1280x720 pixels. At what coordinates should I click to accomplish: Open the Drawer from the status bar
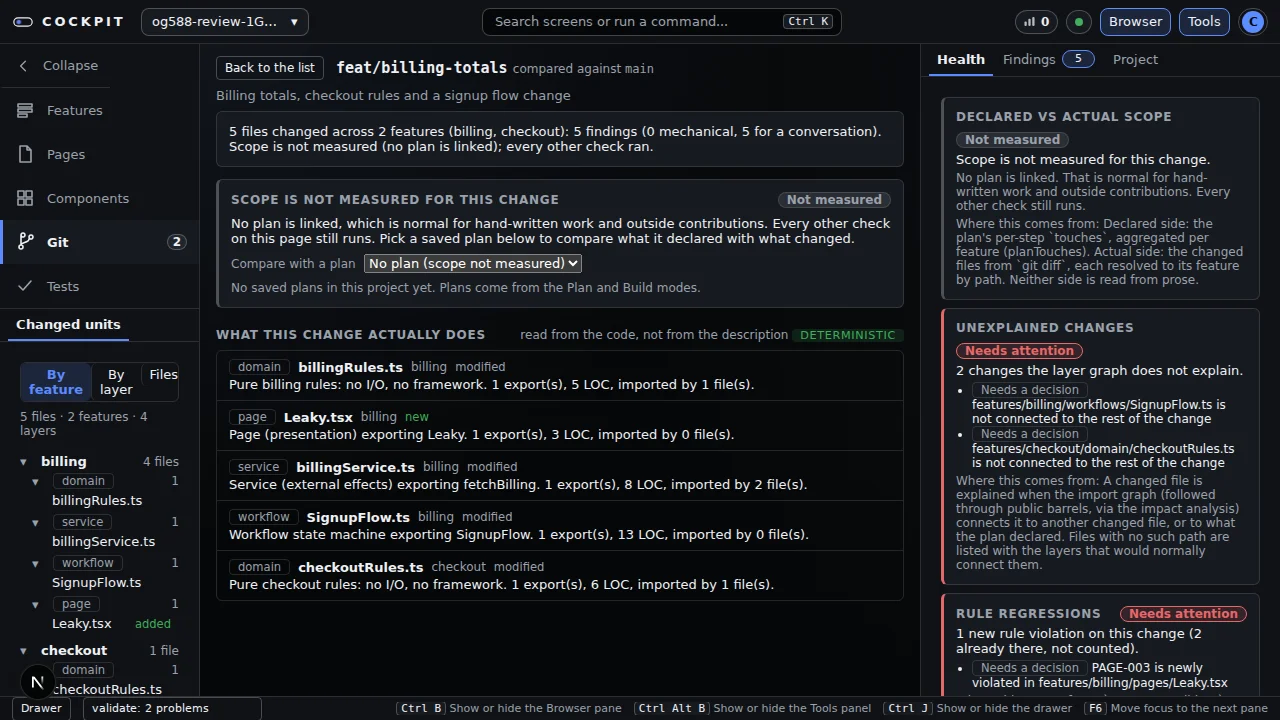coord(41,708)
